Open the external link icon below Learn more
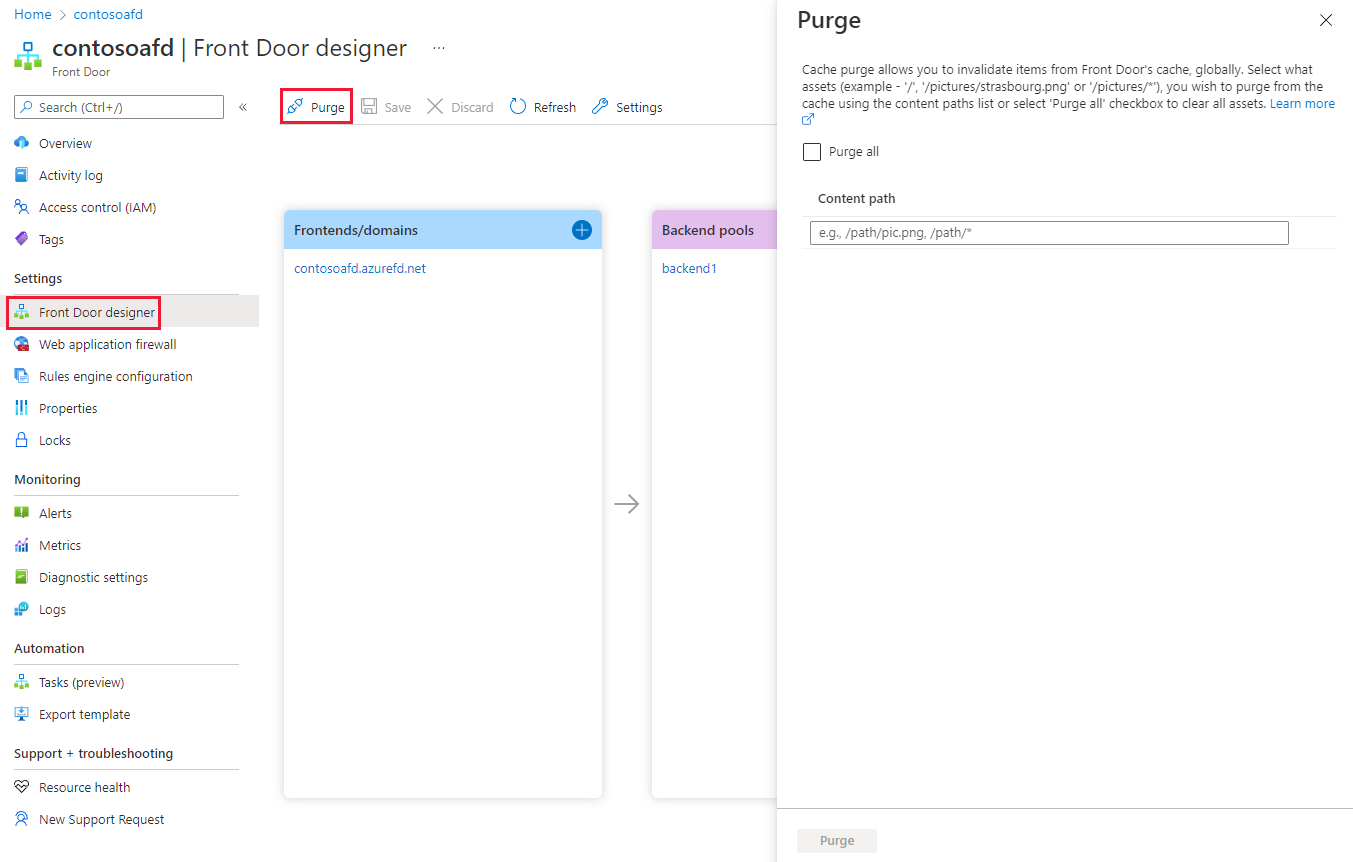Screen dimensions: 1353x862 [x=808, y=119]
